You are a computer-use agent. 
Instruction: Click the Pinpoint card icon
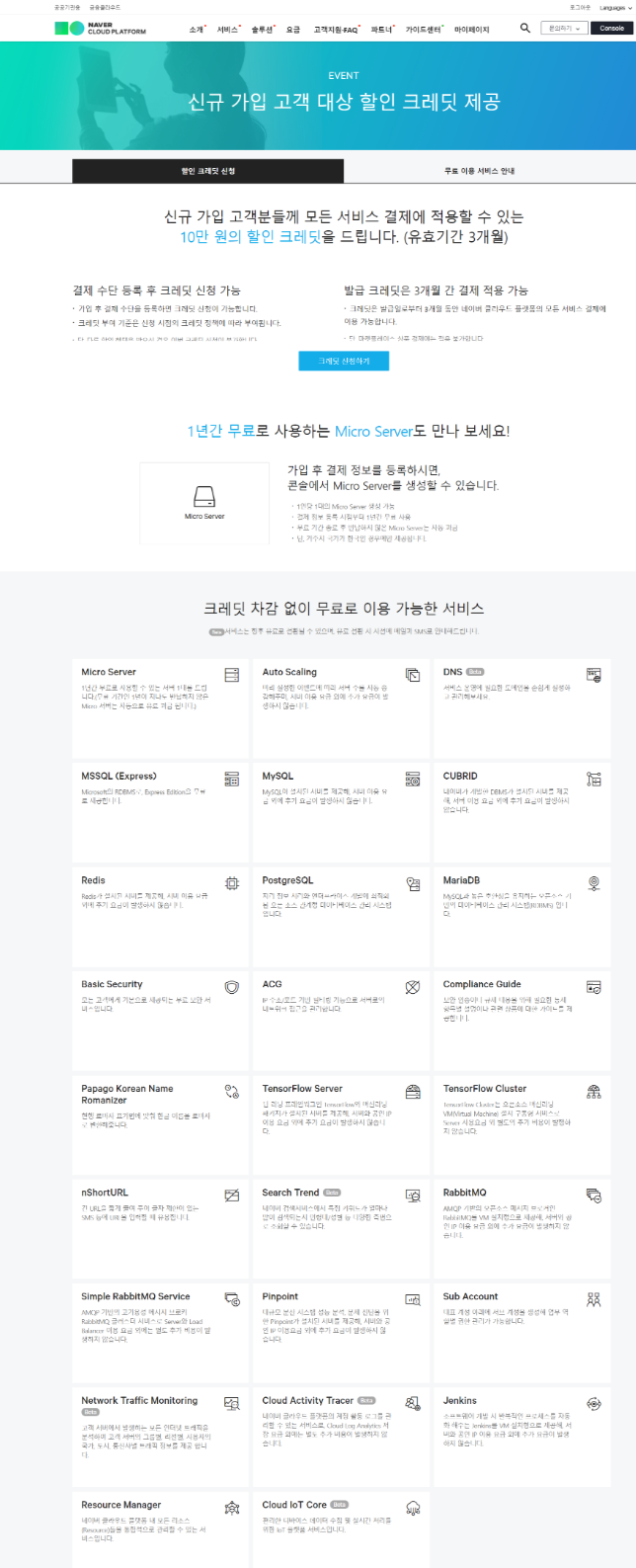pyautogui.click(x=413, y=1299)
